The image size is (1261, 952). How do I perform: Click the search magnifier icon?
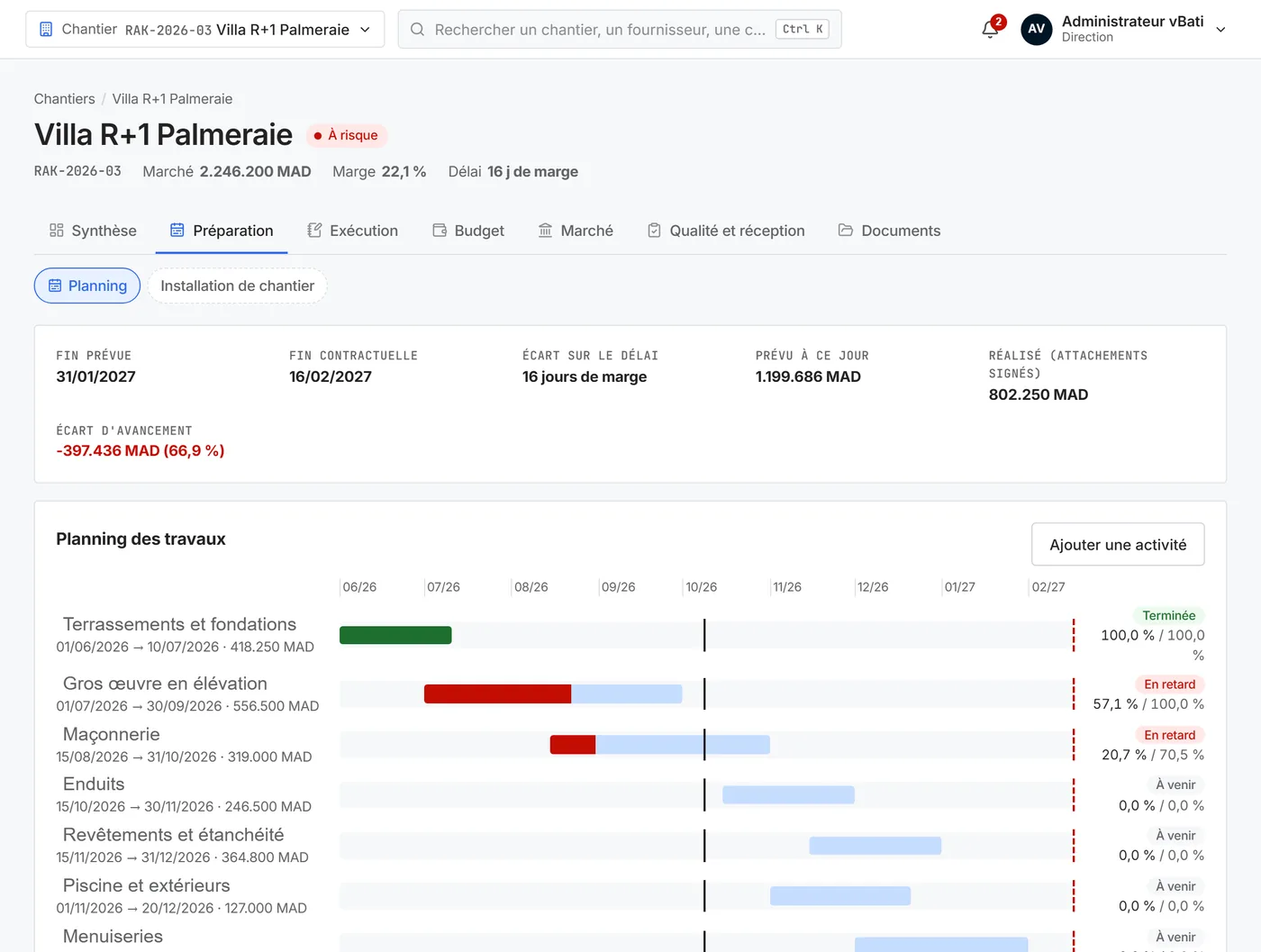pos(418,30)
